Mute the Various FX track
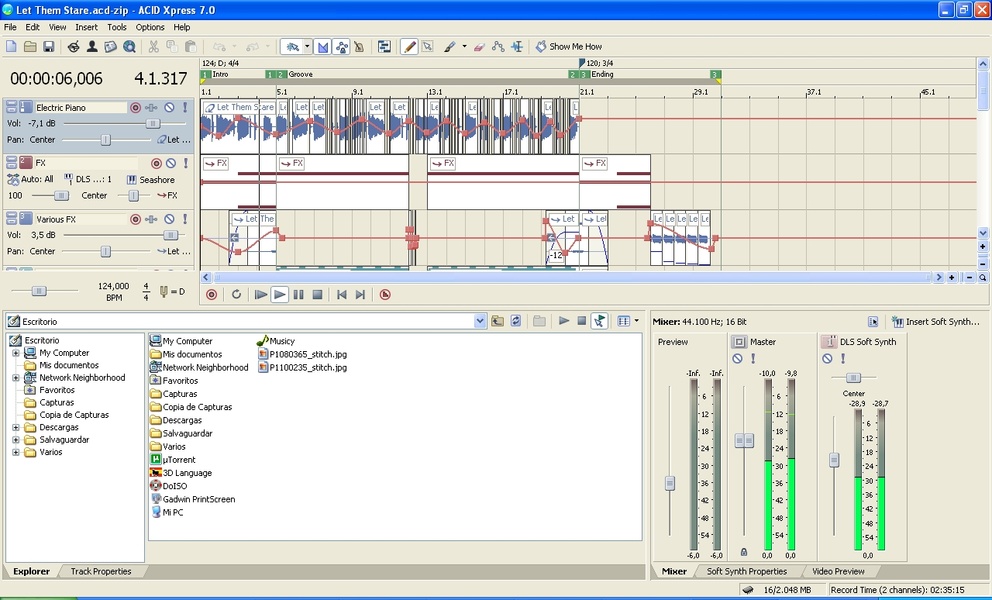This screenshot has height=600, width=992. coord(169,219)
